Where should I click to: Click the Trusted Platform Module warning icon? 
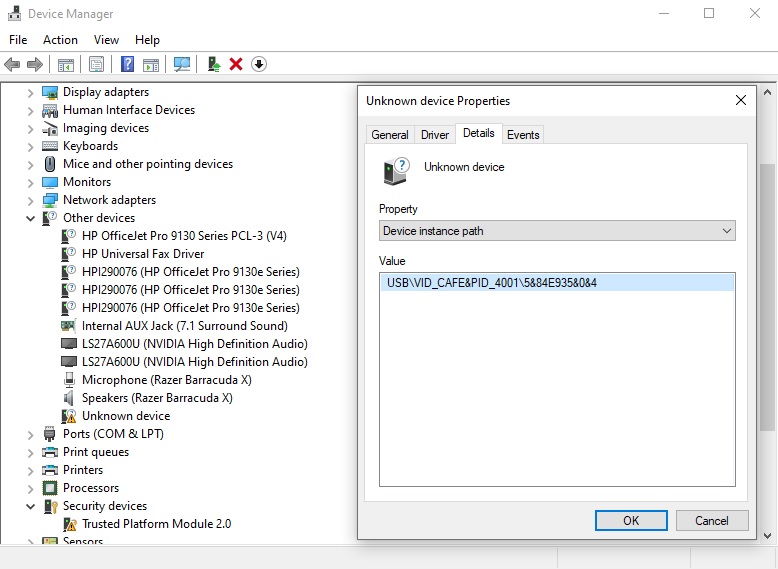tap(70, 524)
